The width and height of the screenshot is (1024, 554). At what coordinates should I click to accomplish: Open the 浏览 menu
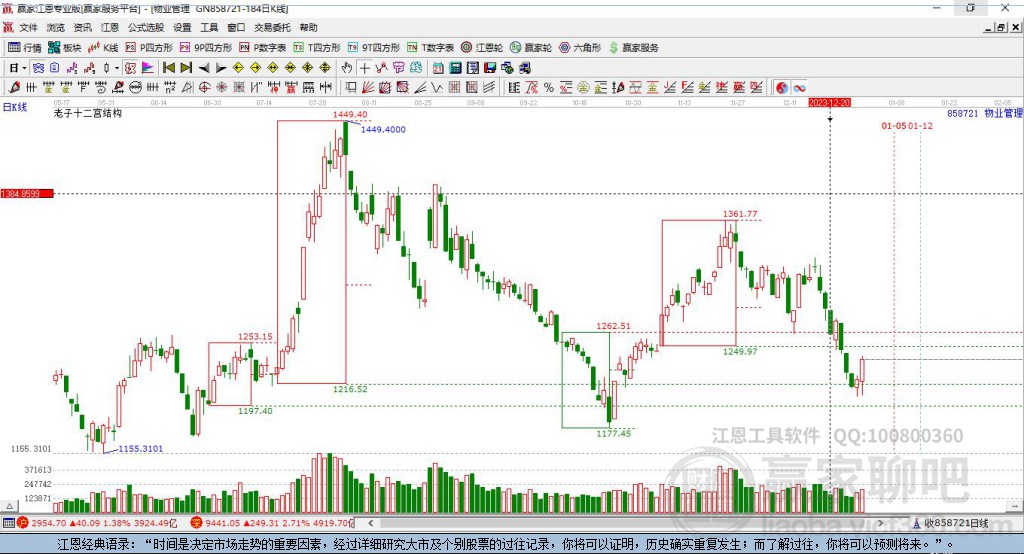[56, 27]
